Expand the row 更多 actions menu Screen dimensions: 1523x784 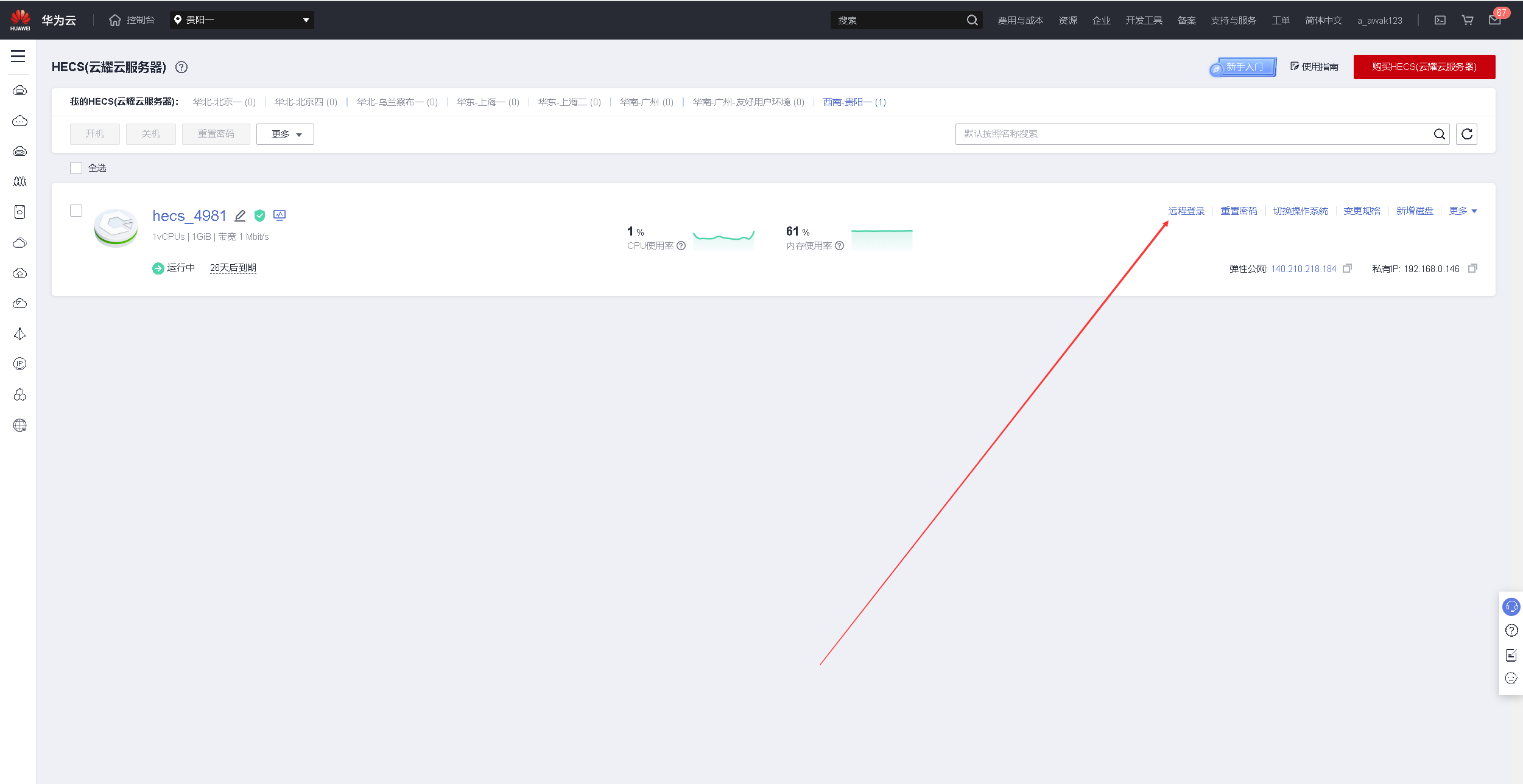1462,211
